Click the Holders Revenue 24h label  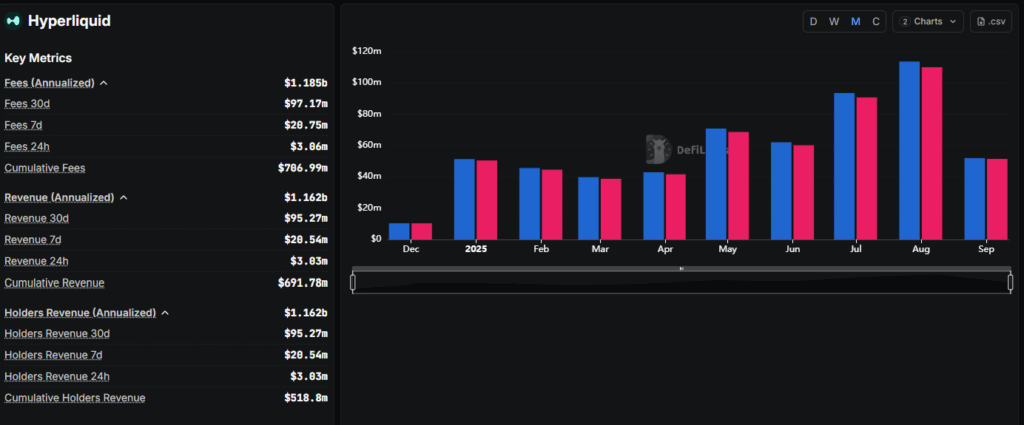point(57,377)
